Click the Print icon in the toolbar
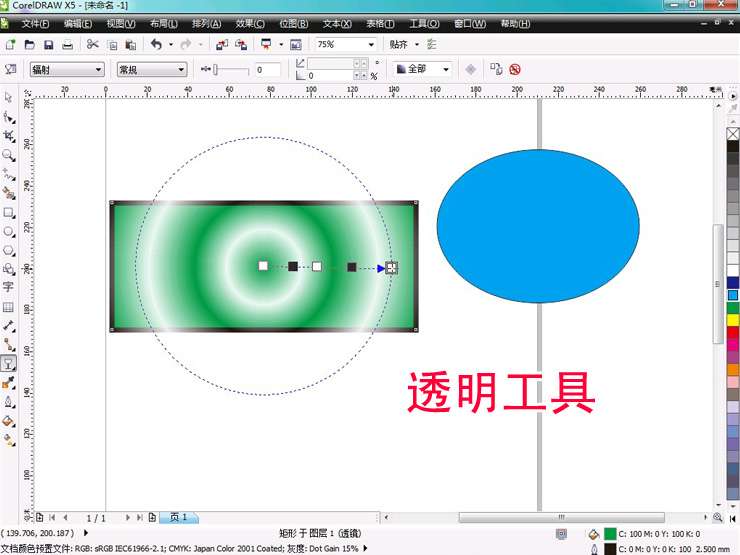Screen dimensions: 740x555 67,45
